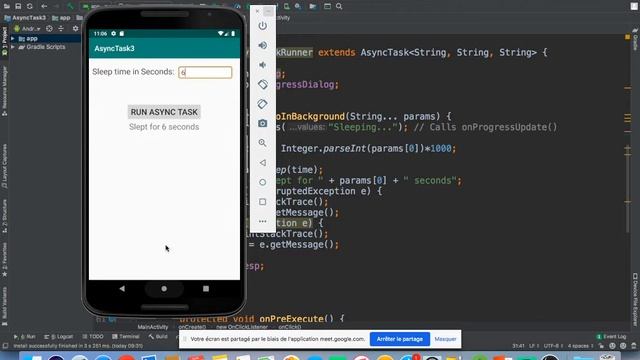The width and height of the screenshot is (640, 360).
Task: Activate emulator zoom magnifier
Action: pyautogui.click(x=262, y=143)
